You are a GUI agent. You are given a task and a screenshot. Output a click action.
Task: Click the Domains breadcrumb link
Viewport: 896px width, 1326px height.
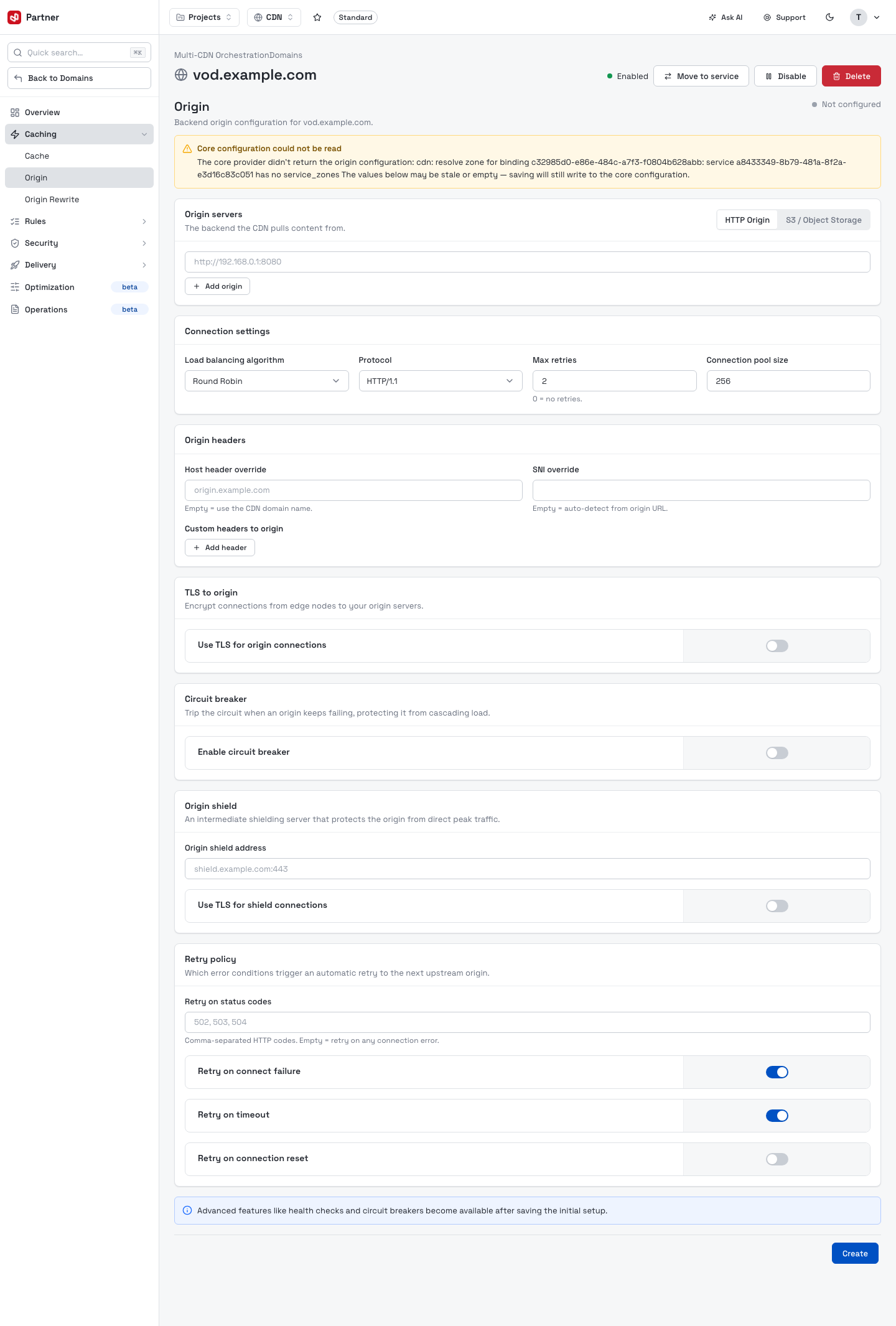pyautogui.click(x=286, y=55)
